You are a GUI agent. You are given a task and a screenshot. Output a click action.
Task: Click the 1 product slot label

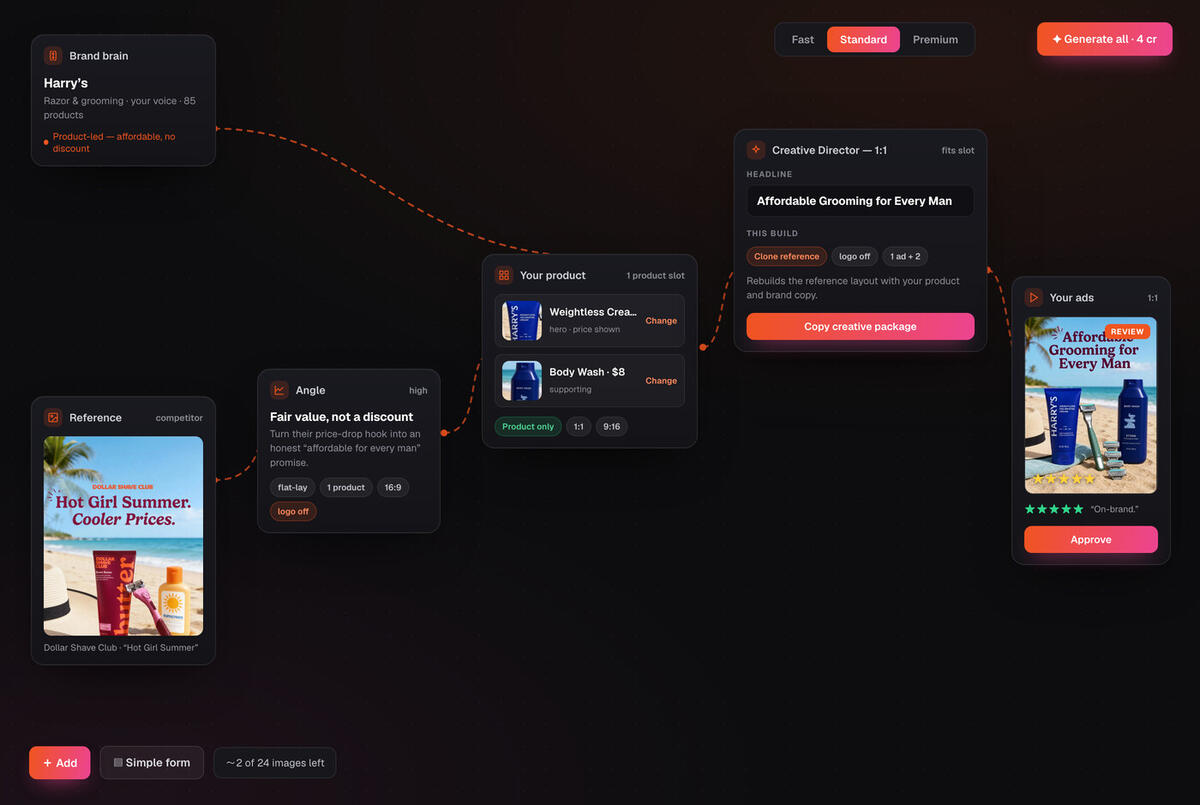(656, 276)
